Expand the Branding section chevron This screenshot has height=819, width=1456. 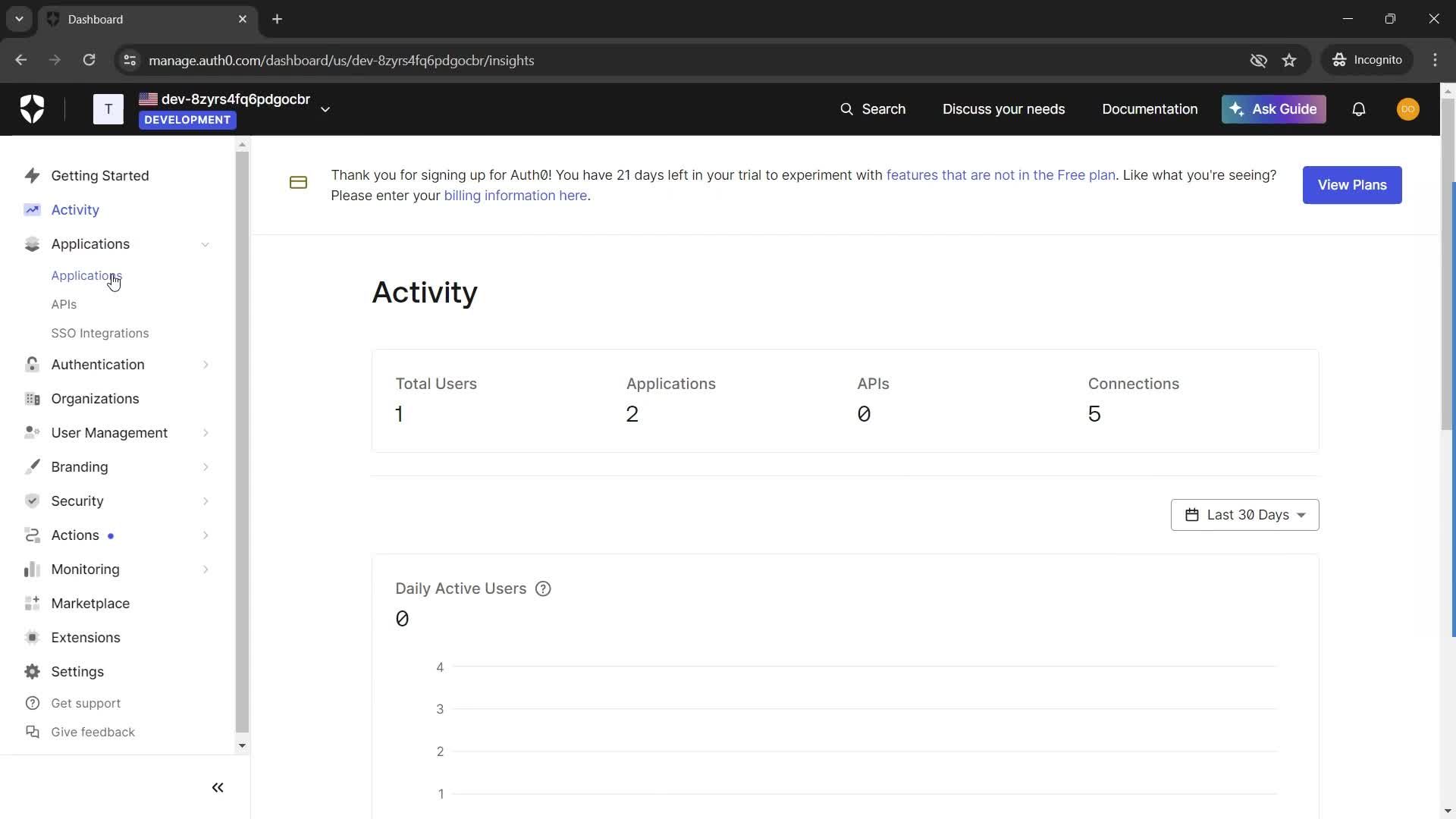[x=206, y=467]
